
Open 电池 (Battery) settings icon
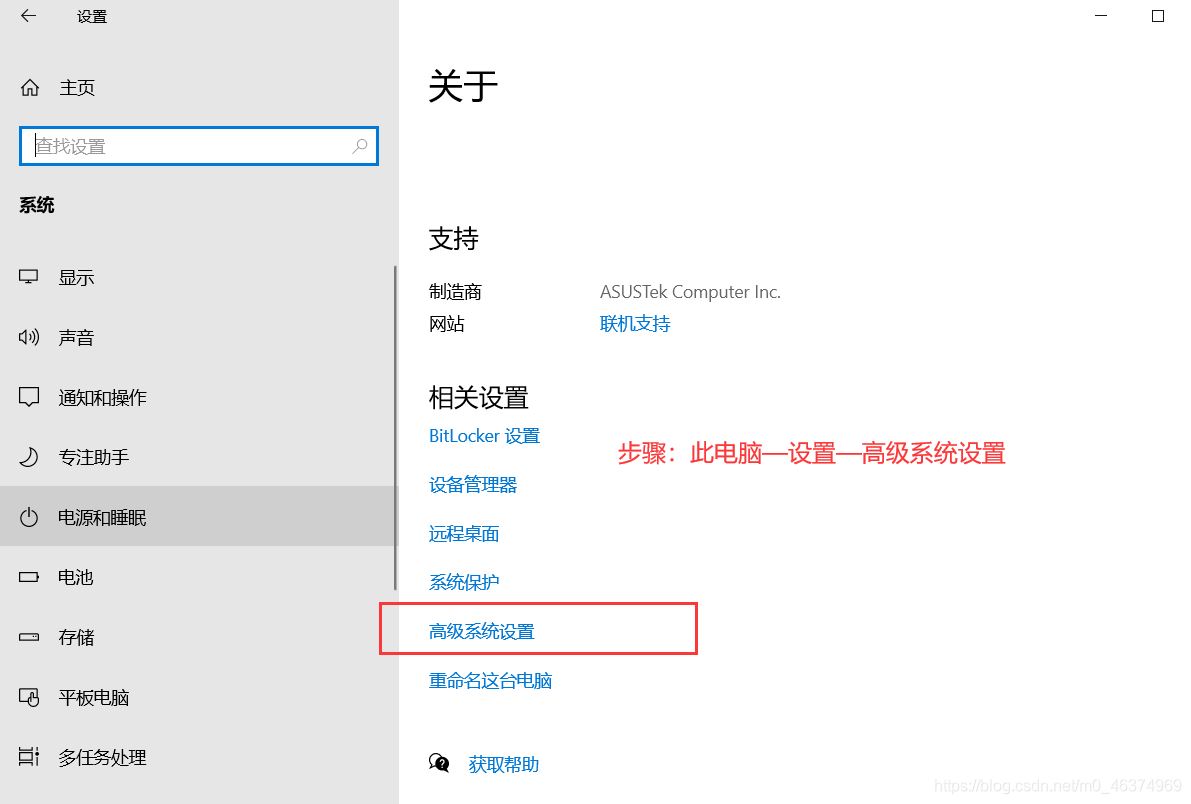tap(28, 577)
